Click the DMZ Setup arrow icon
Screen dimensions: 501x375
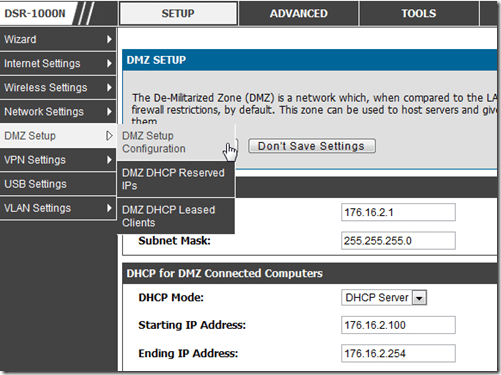click(x=109, y=136)
